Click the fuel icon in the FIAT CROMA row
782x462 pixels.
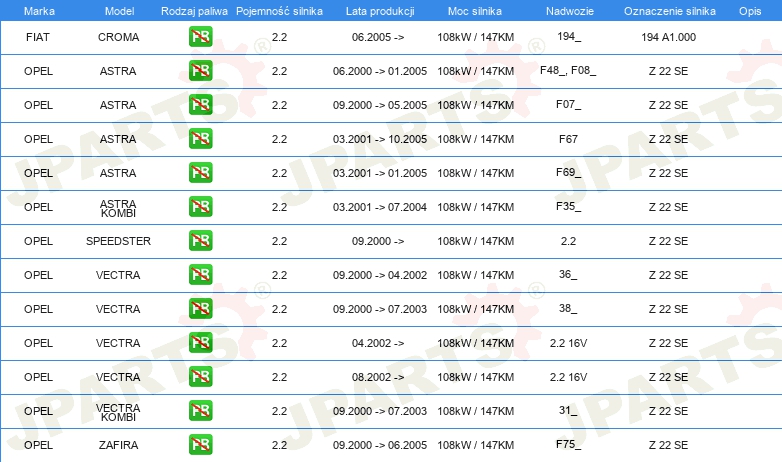200,36
